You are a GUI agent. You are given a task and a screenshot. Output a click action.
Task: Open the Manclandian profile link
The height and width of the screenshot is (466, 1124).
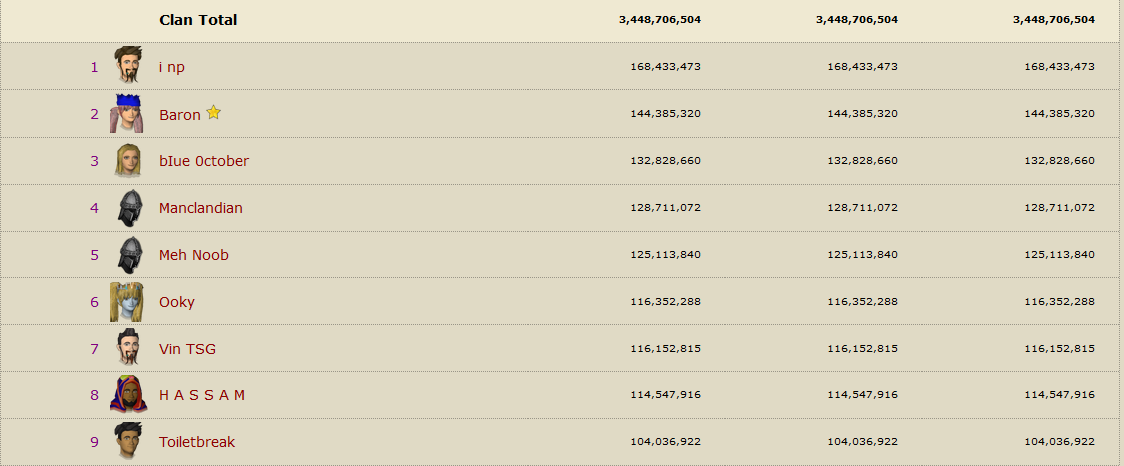[201, 208]
